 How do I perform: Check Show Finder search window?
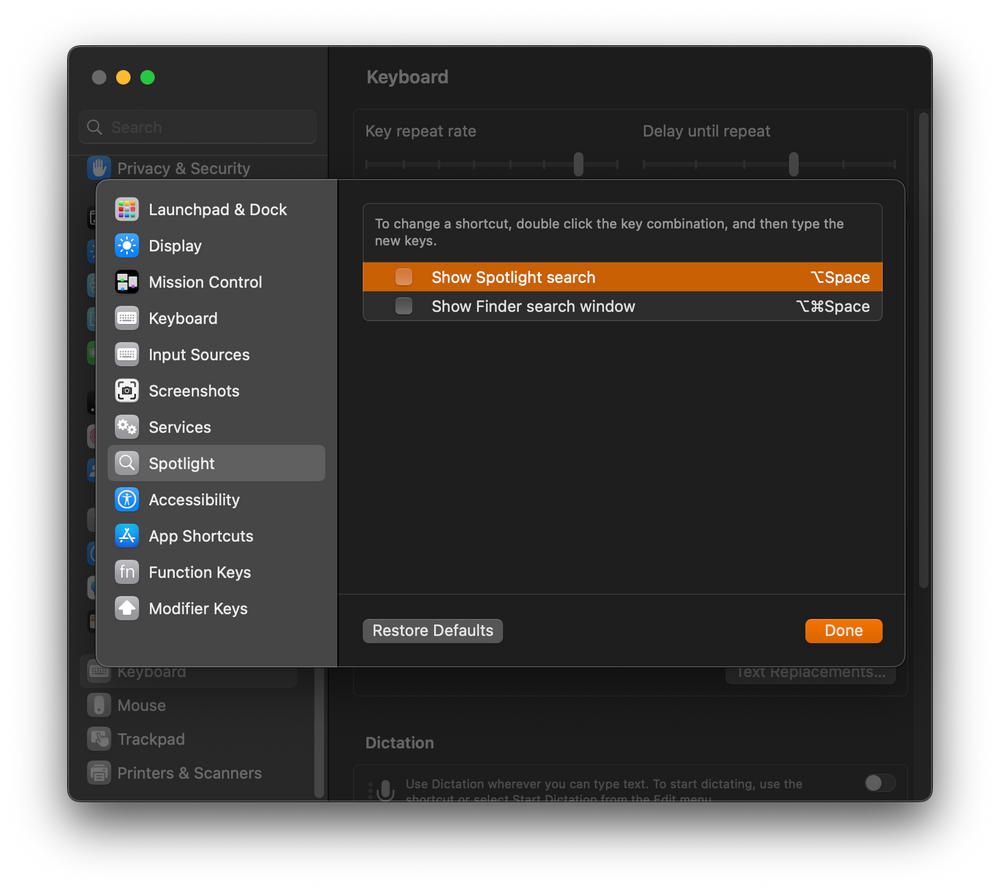(x=403, y=306)
